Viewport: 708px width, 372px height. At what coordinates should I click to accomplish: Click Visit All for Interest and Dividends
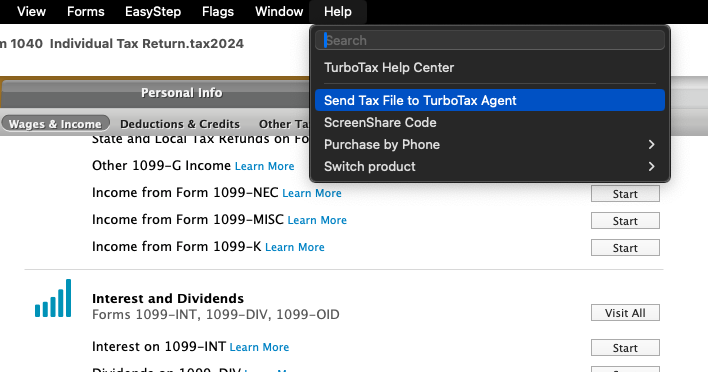pos(625,313)
